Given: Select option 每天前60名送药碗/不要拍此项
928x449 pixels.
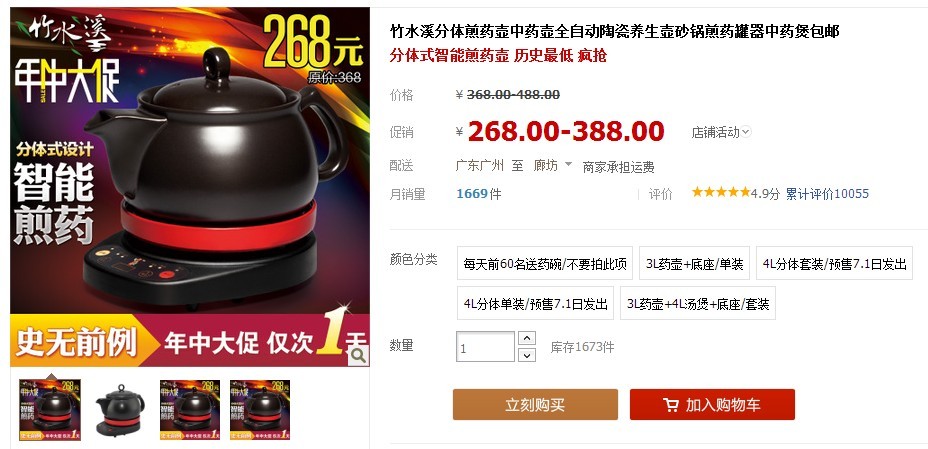Looking at the screenshot, I should coord(544,263).
